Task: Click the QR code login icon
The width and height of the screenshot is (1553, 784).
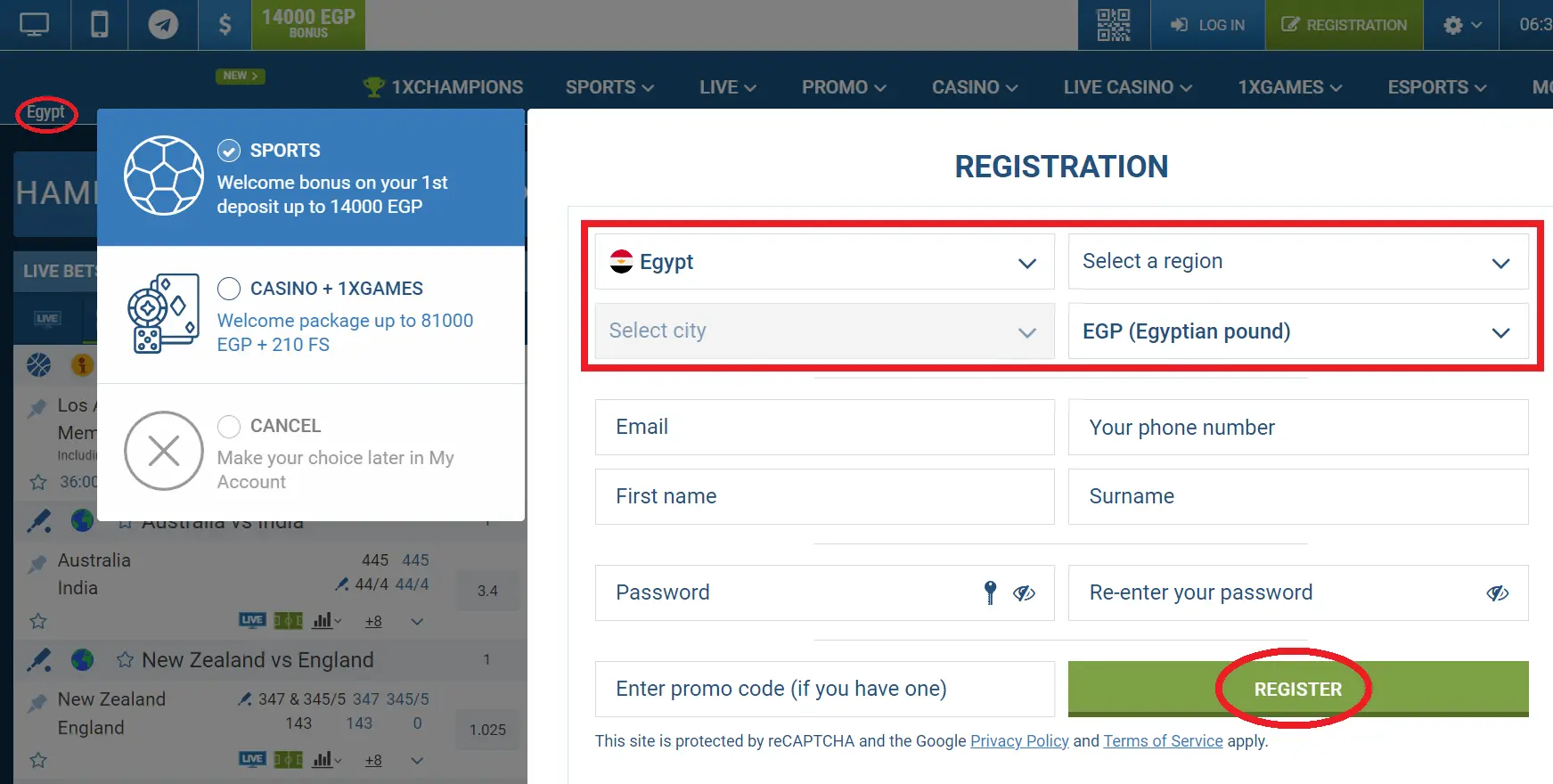Action: [1113, 24]
